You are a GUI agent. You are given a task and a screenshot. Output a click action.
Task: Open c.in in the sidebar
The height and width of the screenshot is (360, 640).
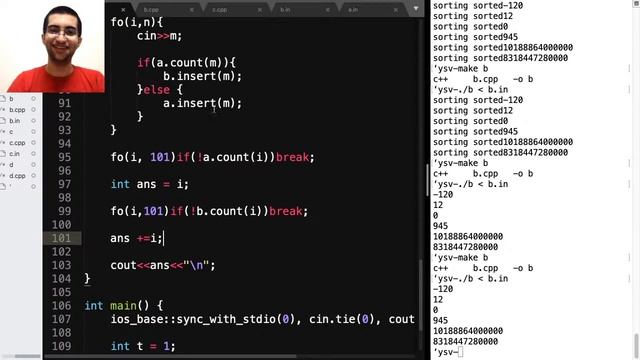click(x=14, y=154)
